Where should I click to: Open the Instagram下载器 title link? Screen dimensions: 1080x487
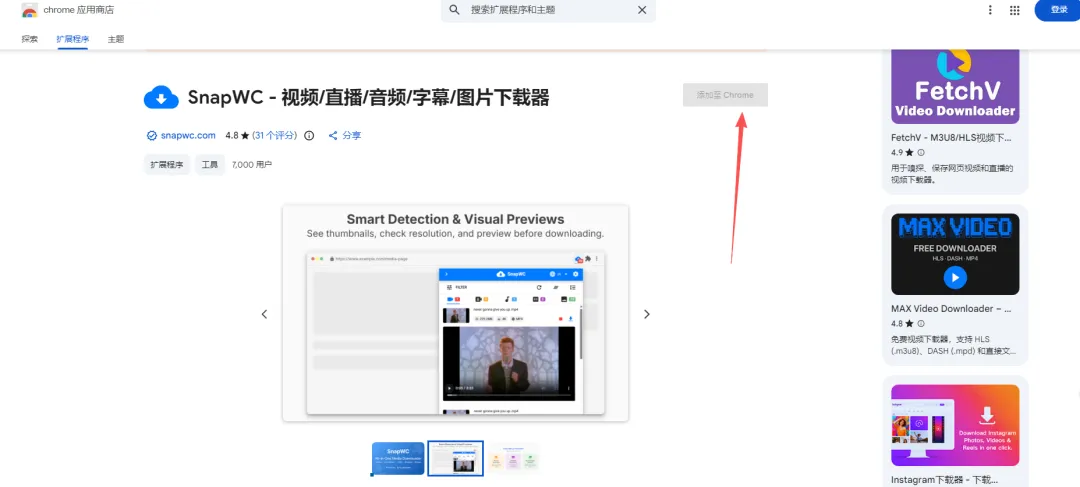click(x=944, y=479)
